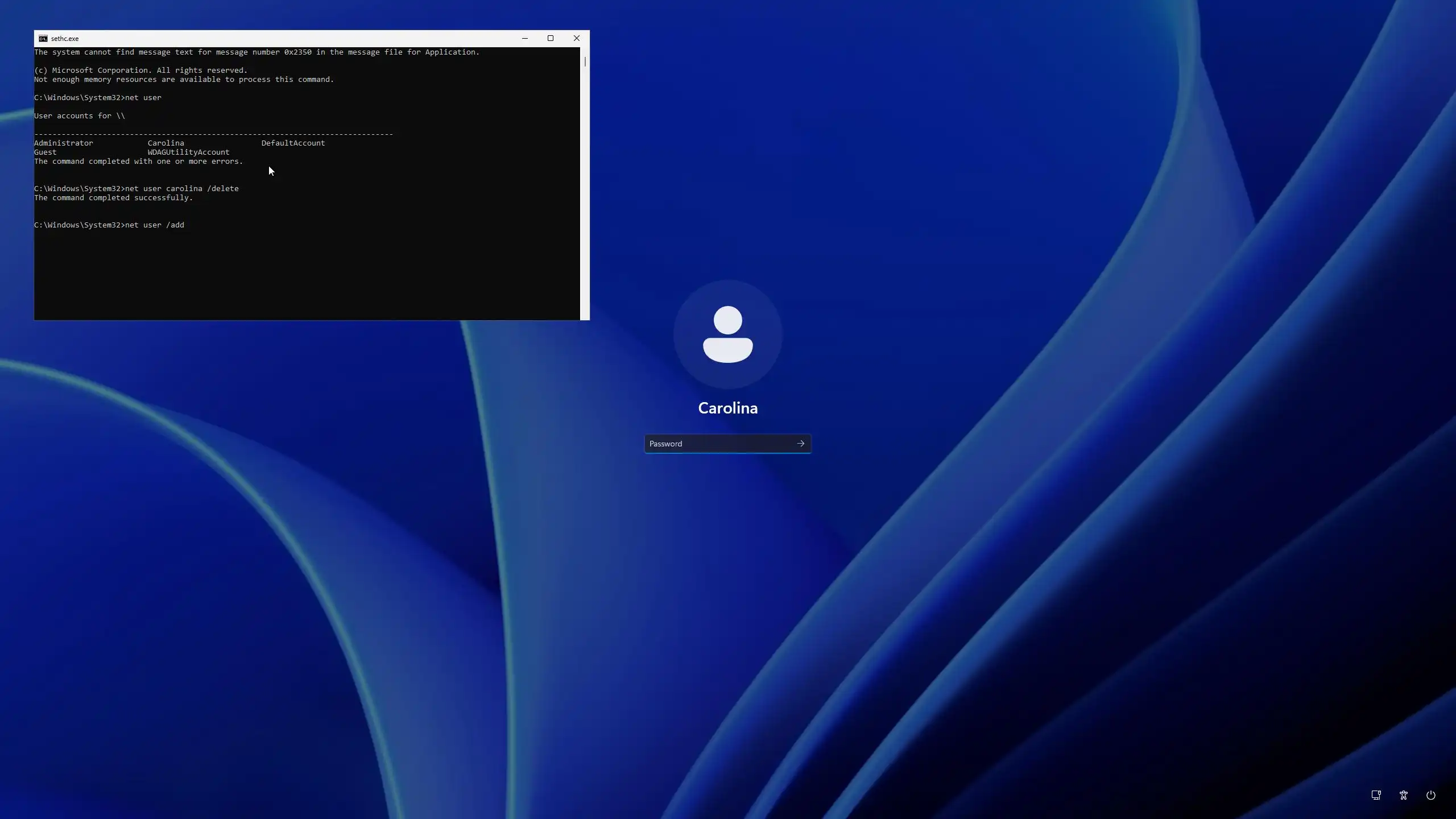
Task: Click the 'net user carolina /delete' line
Action: [182, 189]
